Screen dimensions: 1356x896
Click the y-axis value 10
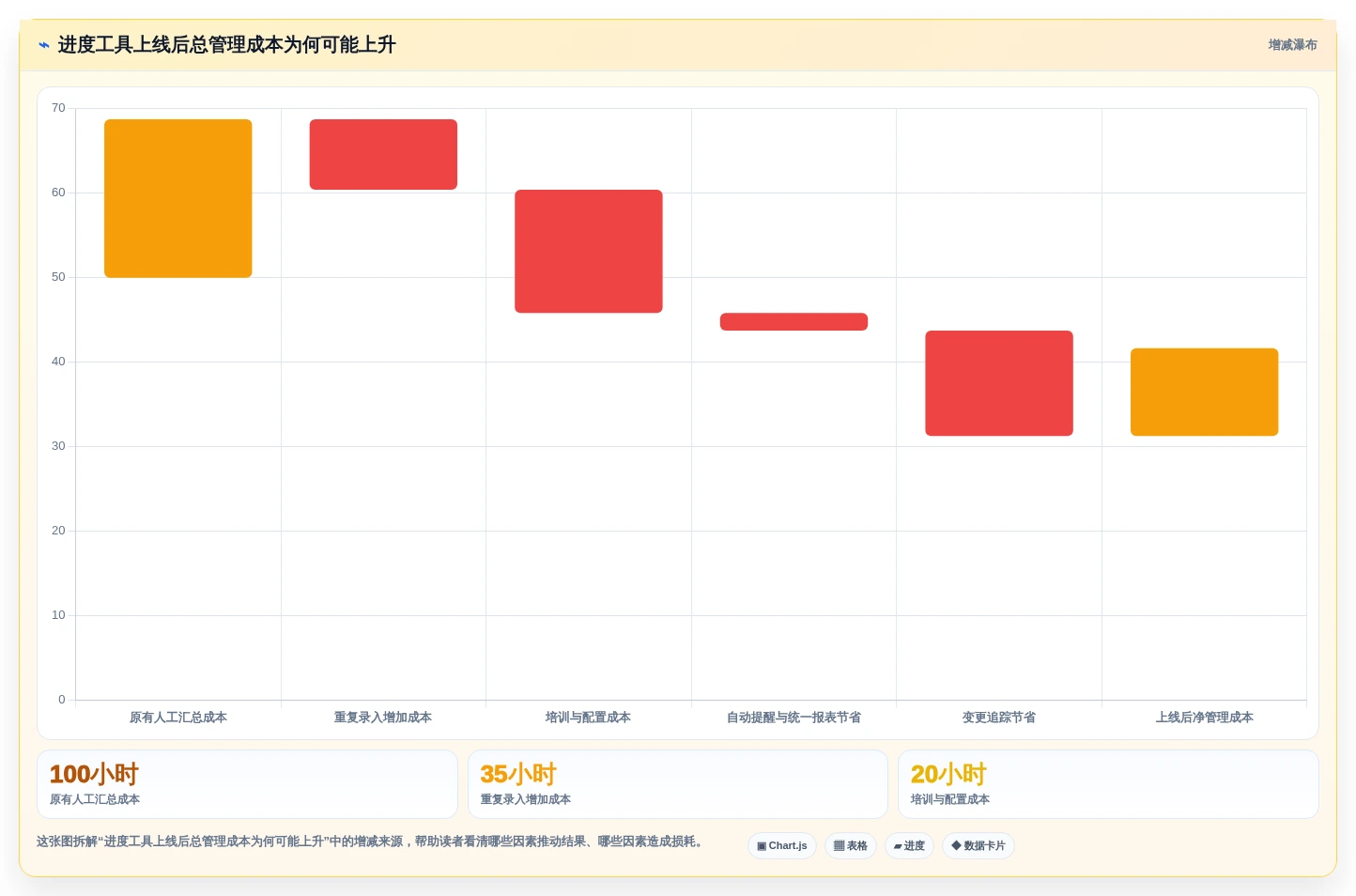click(x=58, y=615)
